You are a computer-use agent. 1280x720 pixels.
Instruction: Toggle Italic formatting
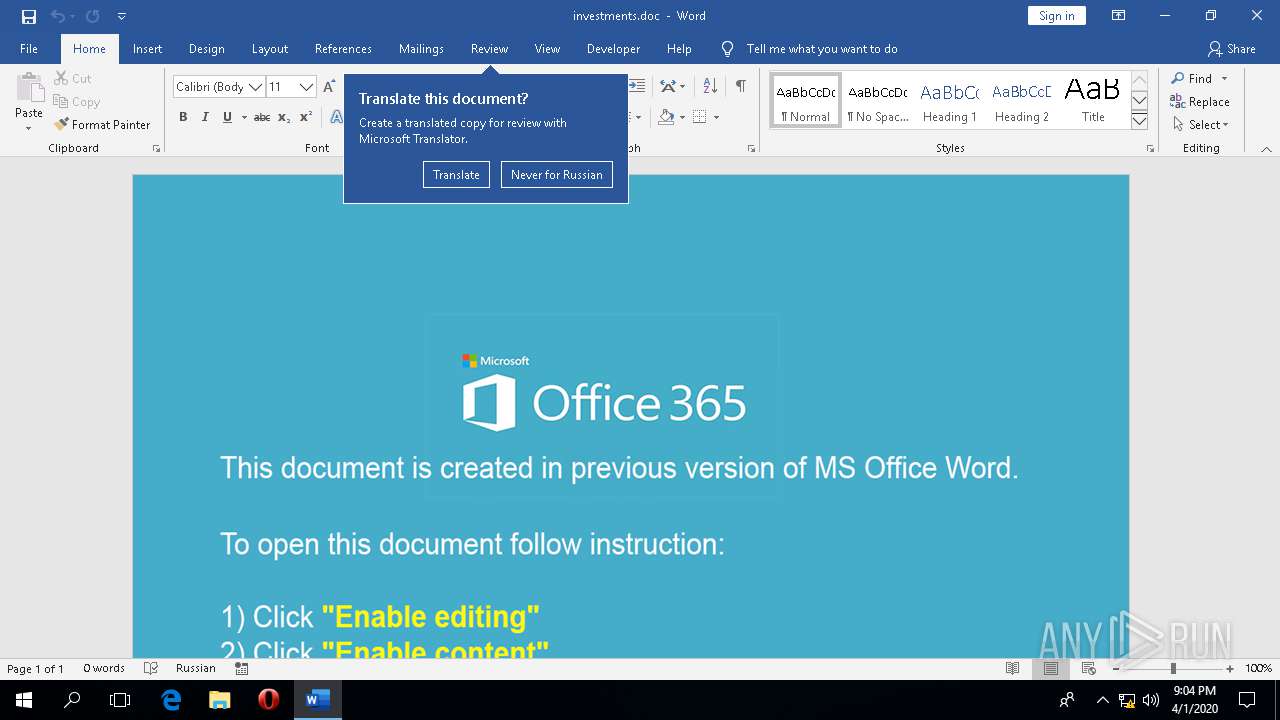click(x=205, y=117)
